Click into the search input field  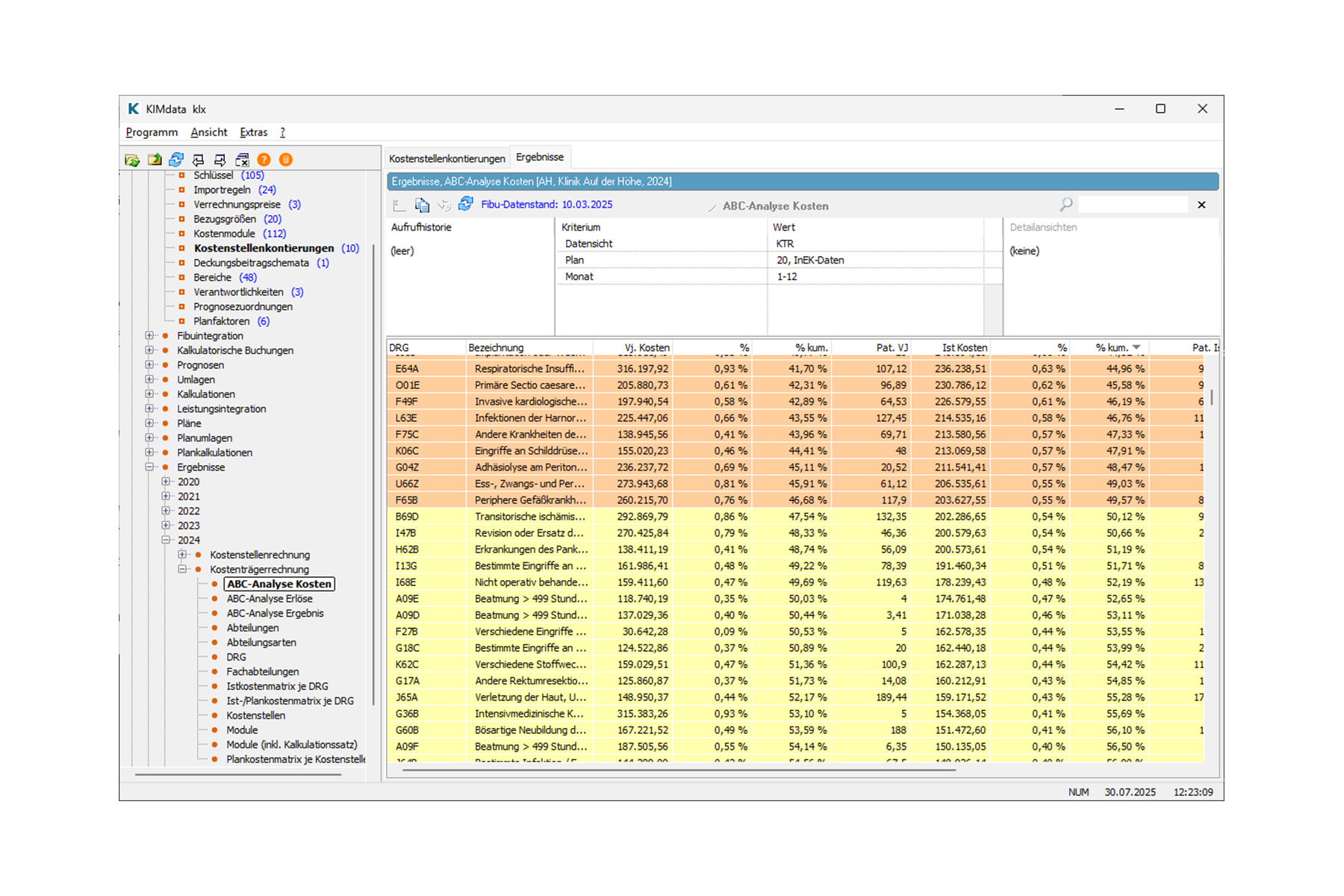pos(1133,205)
